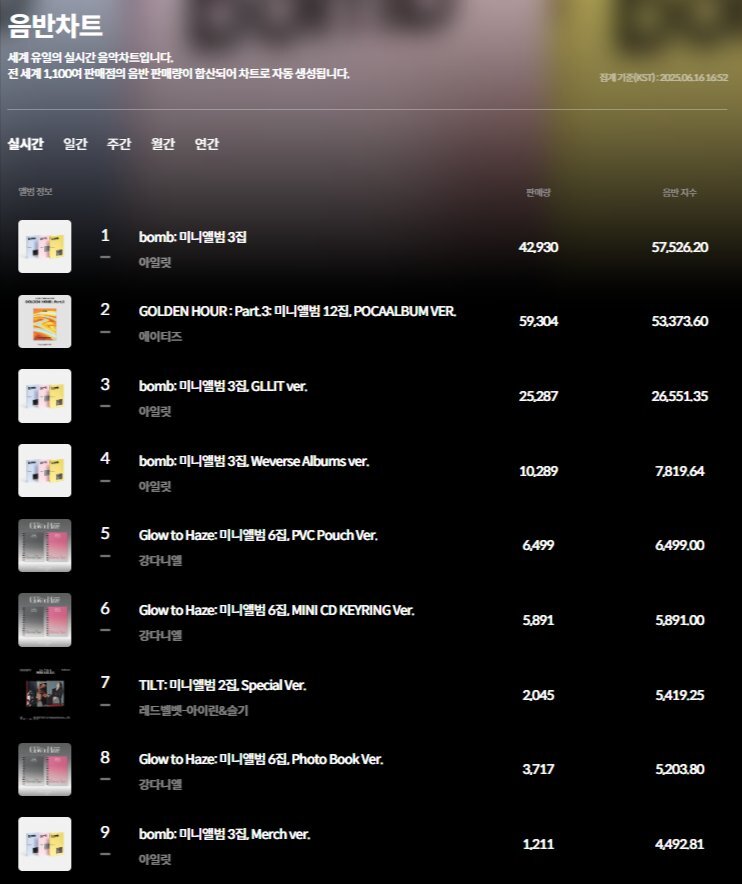Open artist 레드벨벳-아이린&슬기
Viewport: 742px width, 884px height.
[x=193, y=710]
